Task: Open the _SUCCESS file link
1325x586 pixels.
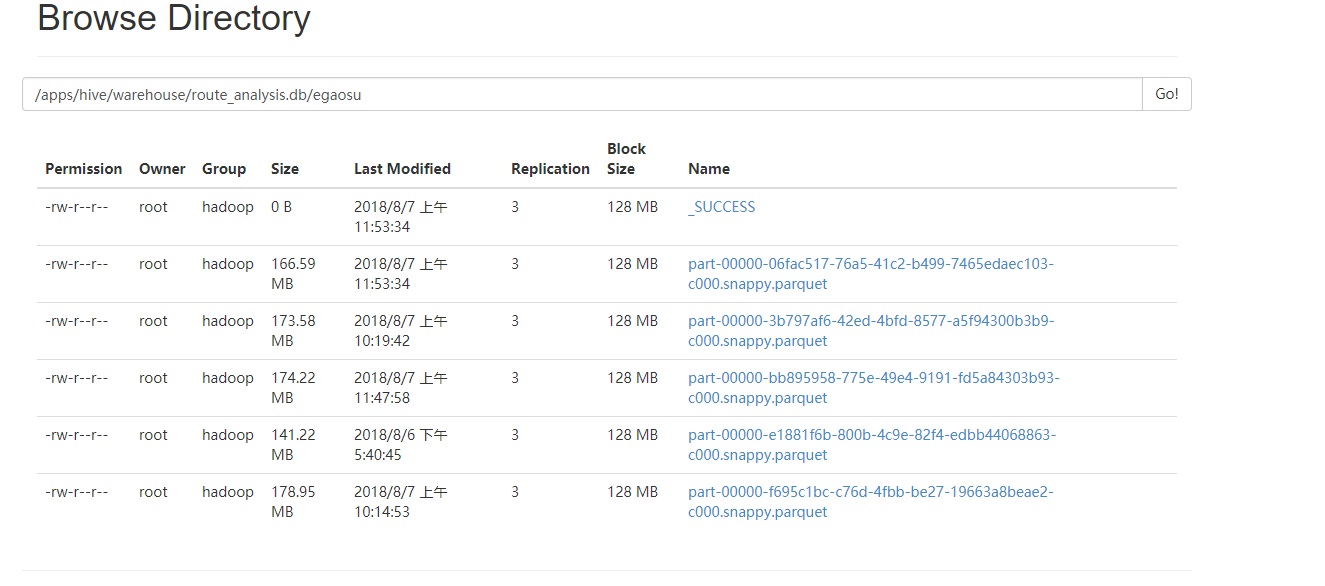Action: point(721,207)
